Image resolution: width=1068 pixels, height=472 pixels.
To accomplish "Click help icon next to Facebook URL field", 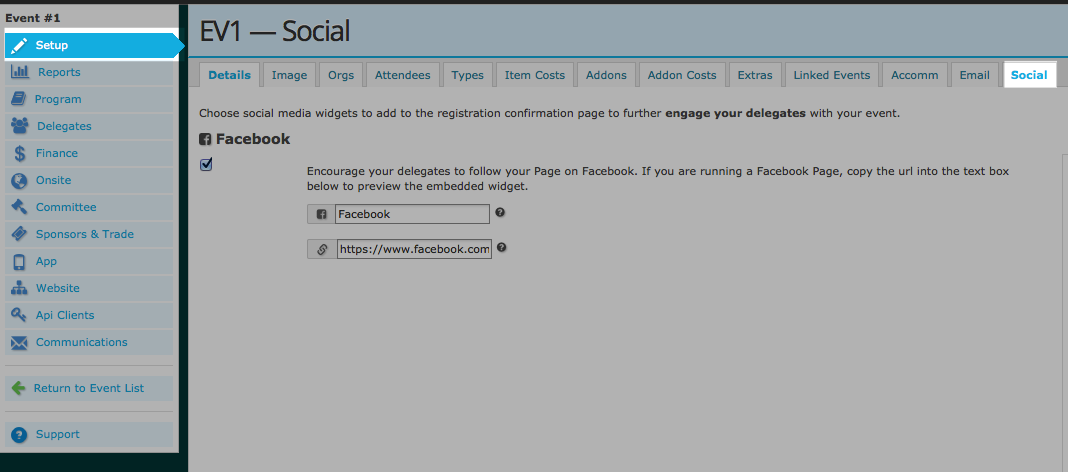I will [x=501, y=247].
